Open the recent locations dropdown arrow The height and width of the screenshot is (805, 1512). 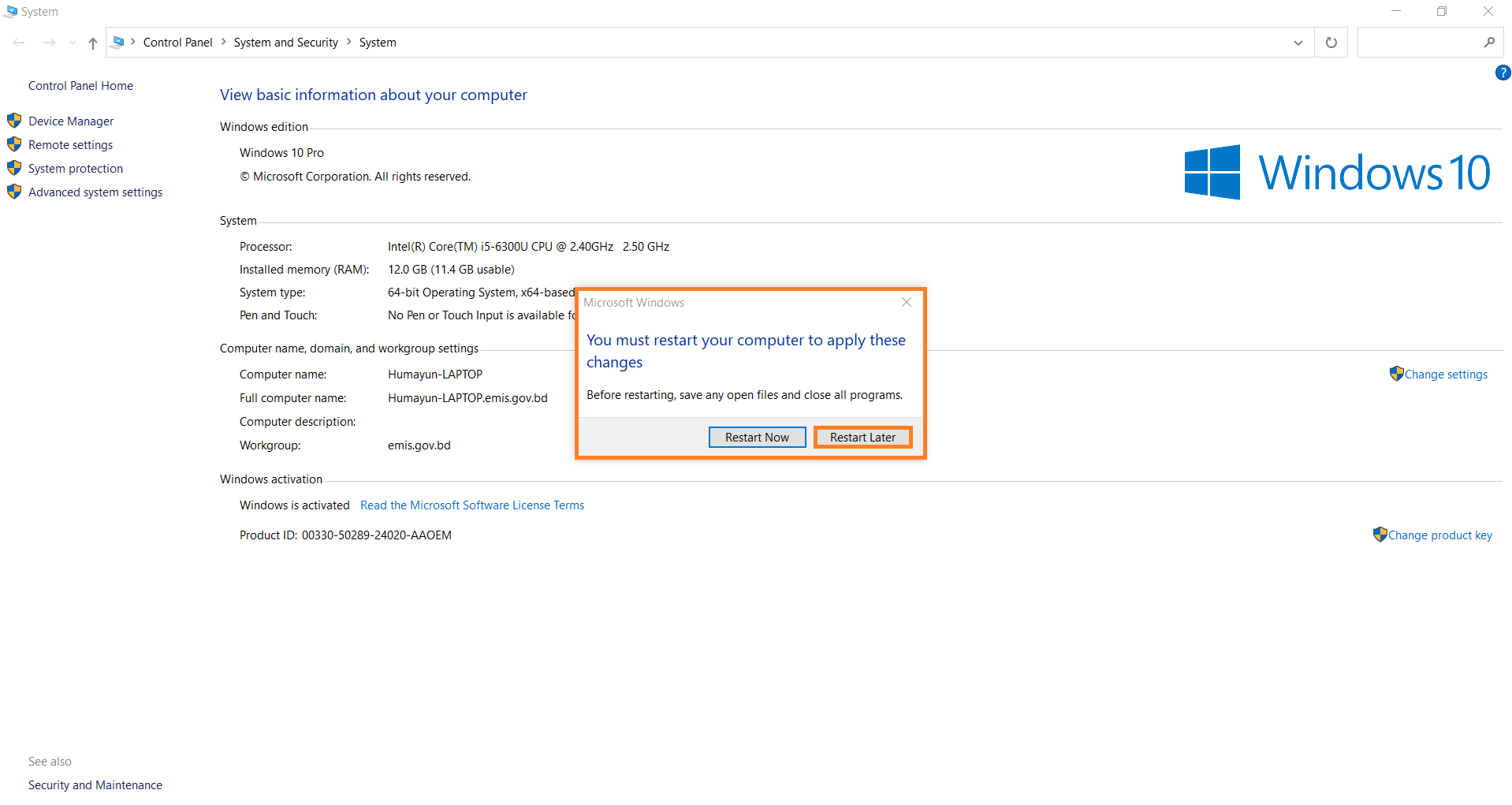73,43
